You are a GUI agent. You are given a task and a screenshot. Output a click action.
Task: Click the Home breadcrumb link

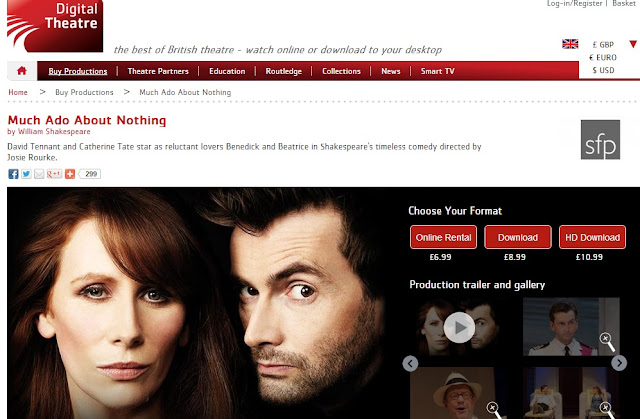point(18,92)
